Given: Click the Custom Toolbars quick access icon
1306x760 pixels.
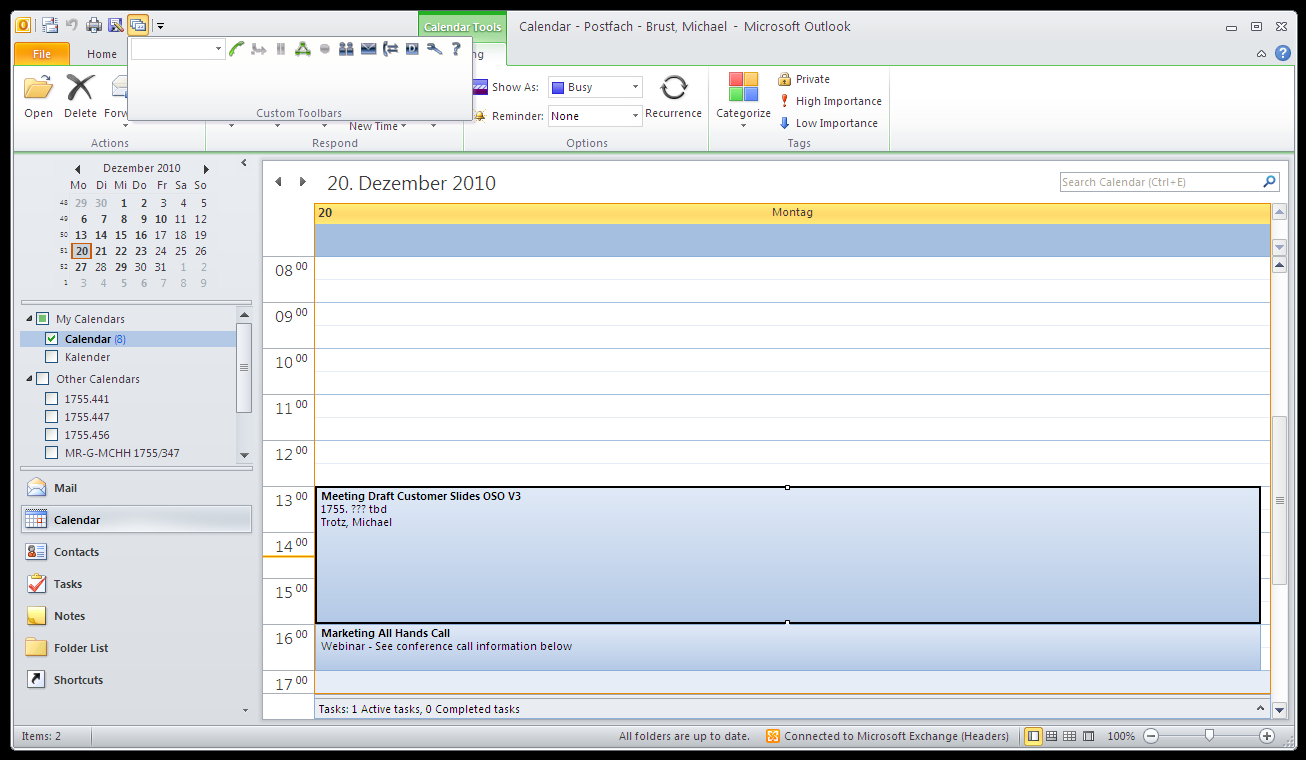Looking at the screenshot, I should click(x=138, y=26).
